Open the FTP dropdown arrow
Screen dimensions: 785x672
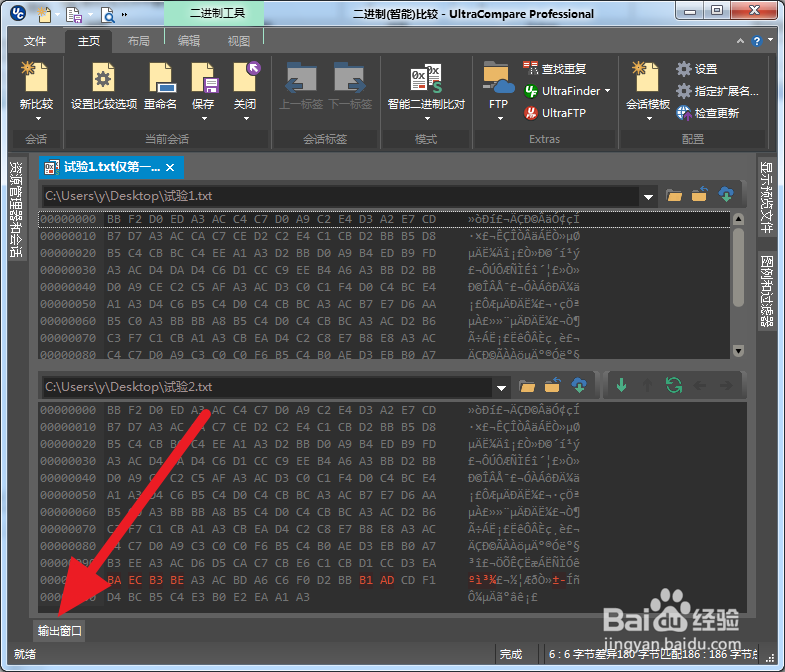(500, 119)
